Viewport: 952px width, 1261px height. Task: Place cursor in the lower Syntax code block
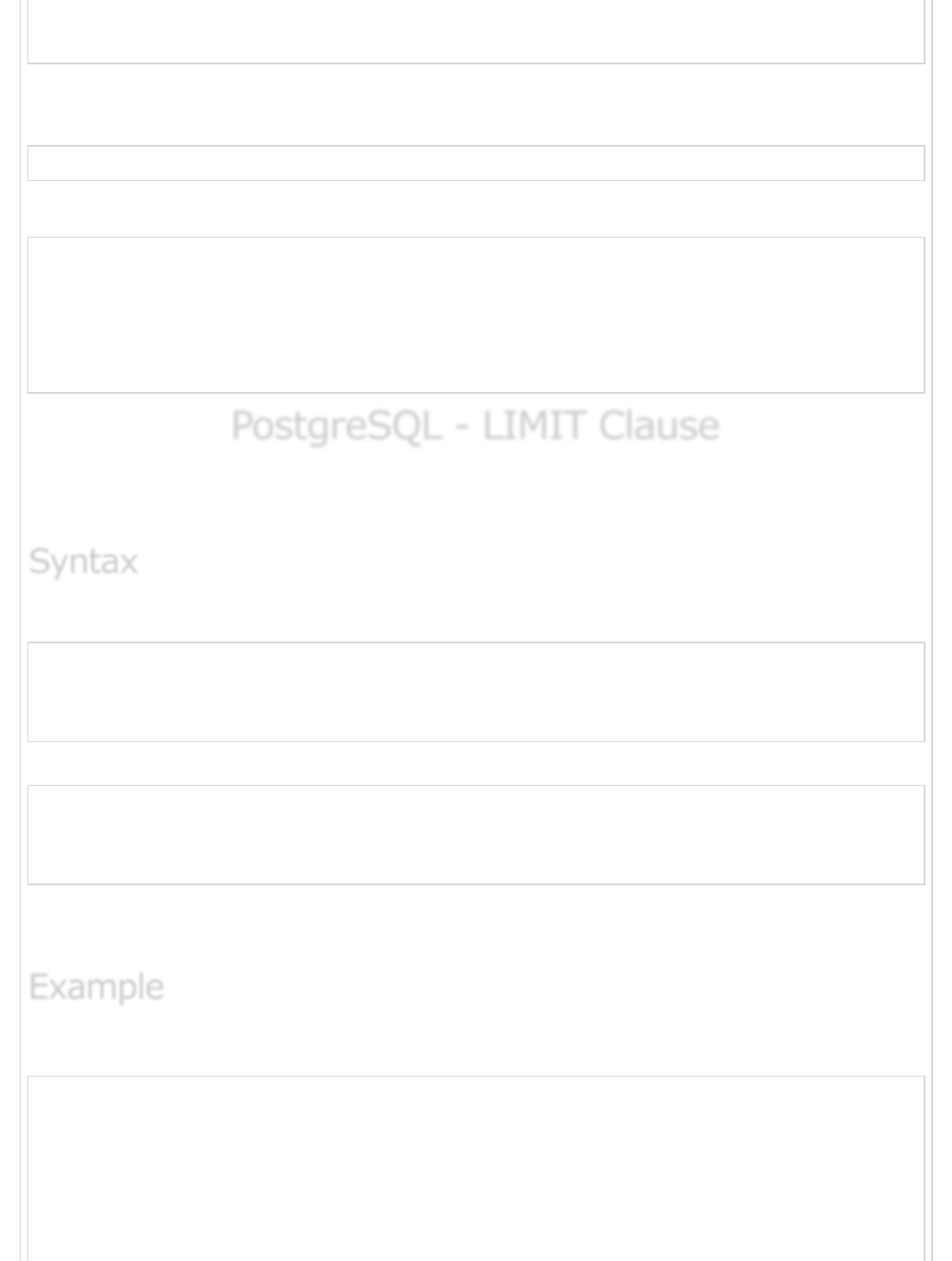(x=476, y=835)
